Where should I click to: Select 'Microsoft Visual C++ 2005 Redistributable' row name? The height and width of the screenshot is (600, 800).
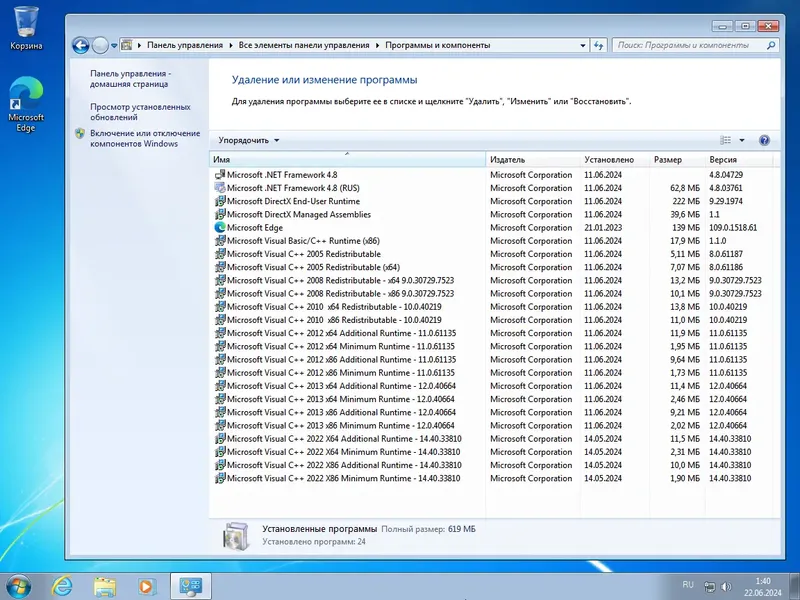click(x=304, y=254)
